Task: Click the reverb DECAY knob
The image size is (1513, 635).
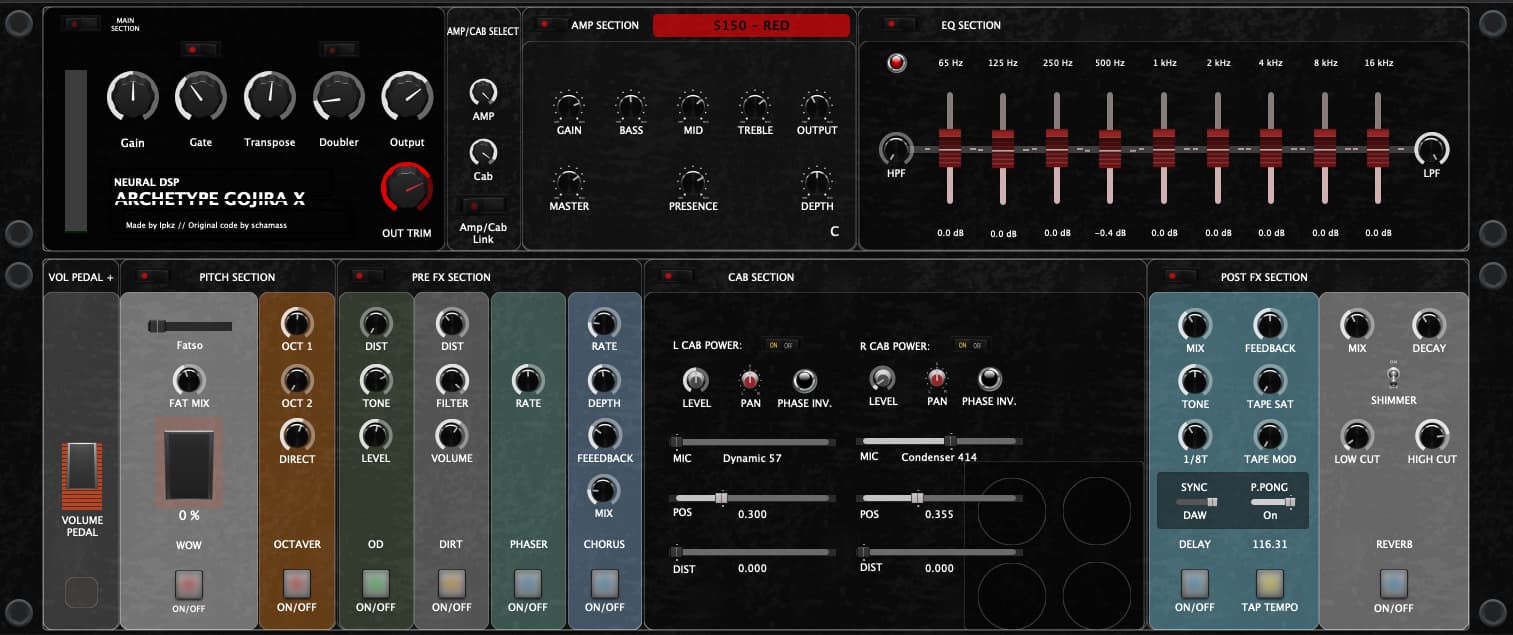Action: 1428,325
